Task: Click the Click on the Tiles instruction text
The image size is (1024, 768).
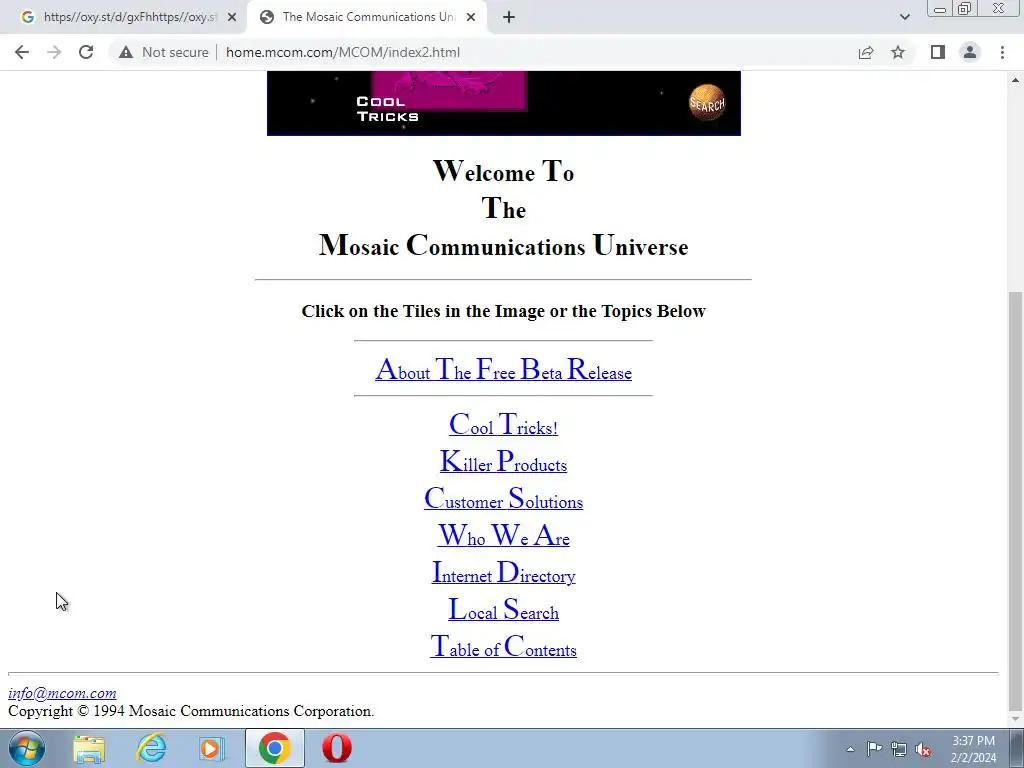Action: (504, 311)
